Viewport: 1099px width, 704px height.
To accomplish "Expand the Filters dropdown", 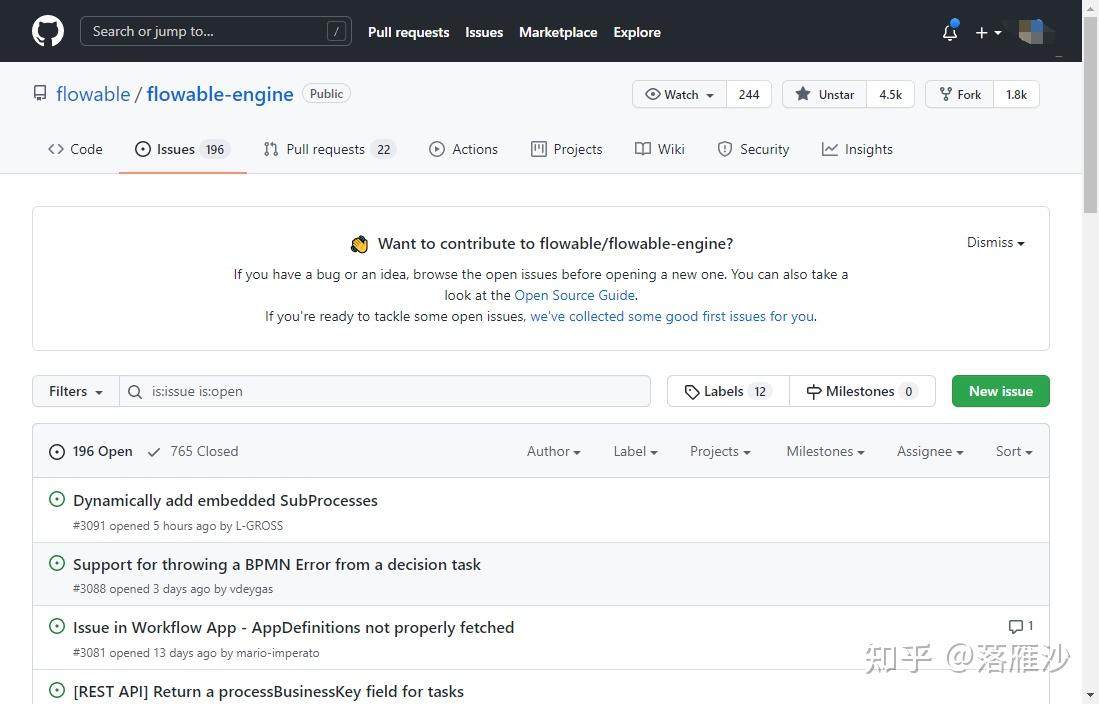I will coord(76,391).
